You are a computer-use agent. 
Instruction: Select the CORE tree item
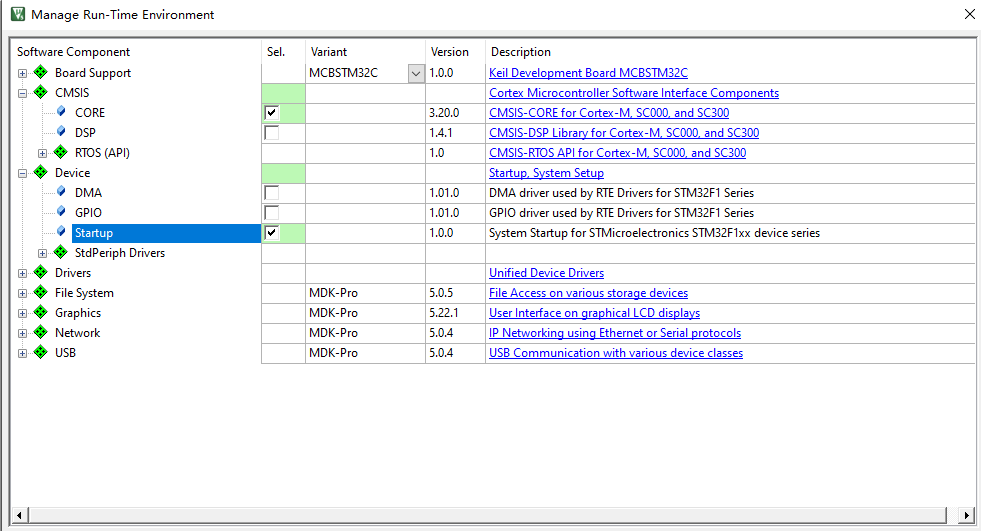click(90, 113)
